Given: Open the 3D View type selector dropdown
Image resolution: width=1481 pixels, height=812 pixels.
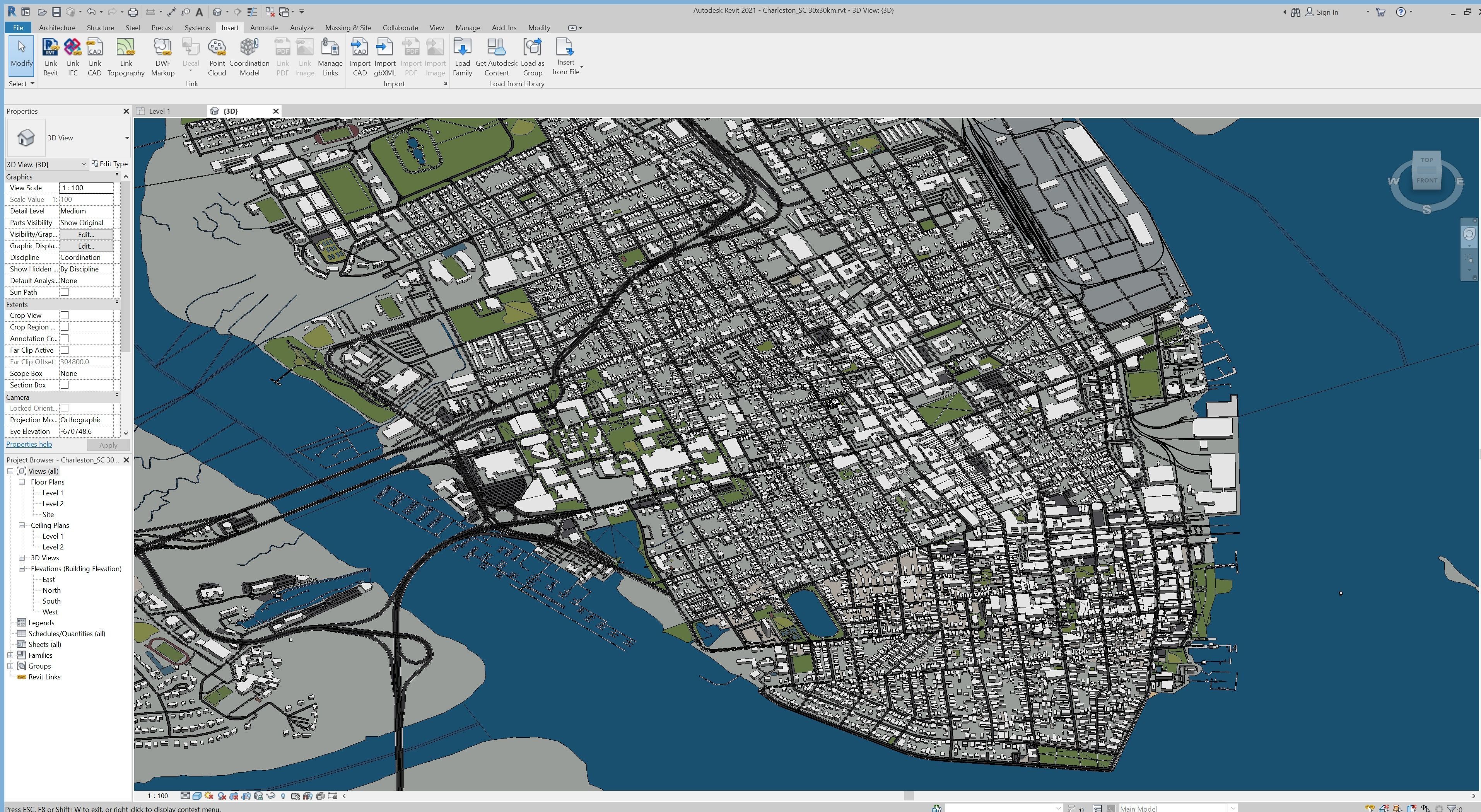Looking at the screenshot, I should (x=126, y=138).
